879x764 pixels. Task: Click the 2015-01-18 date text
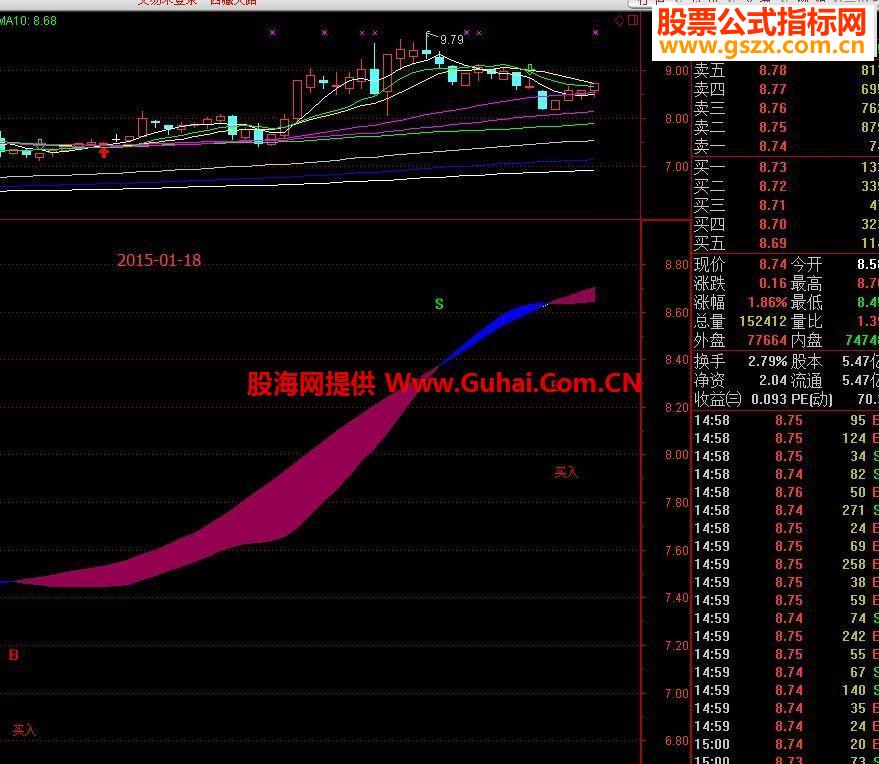[159, 260]
